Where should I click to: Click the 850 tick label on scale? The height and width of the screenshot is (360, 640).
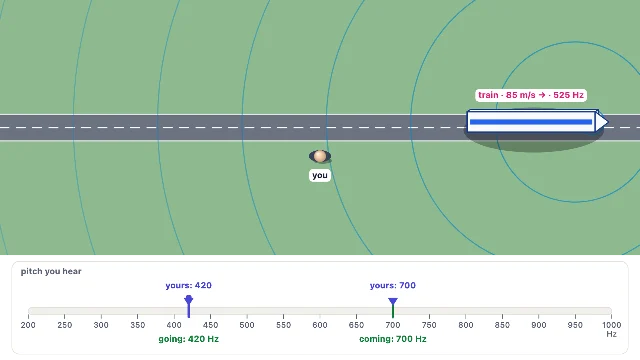click(x=502, y=325)
